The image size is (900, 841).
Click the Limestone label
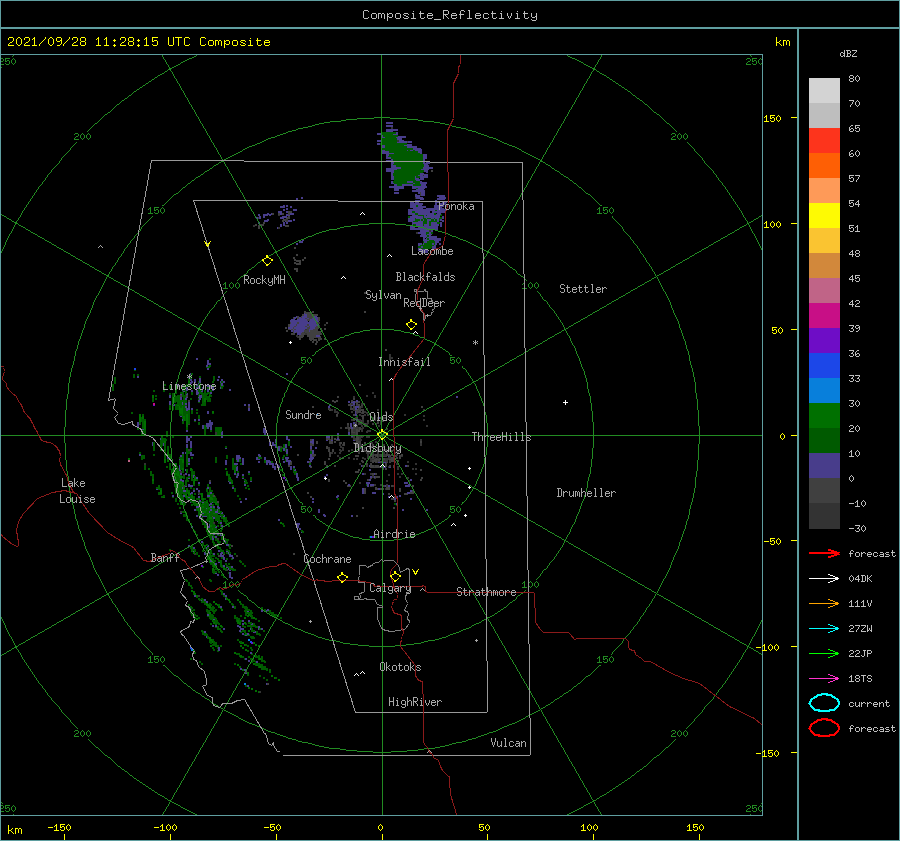click(189, 386)
